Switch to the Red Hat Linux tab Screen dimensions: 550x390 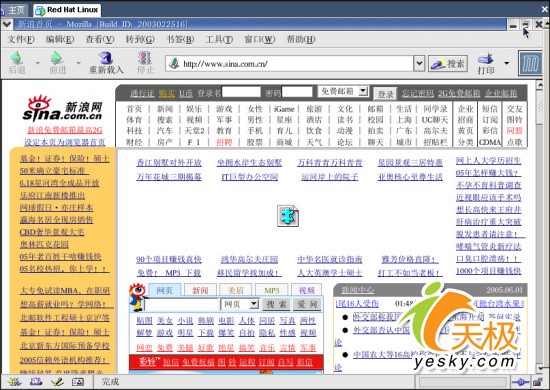(67, 10)
